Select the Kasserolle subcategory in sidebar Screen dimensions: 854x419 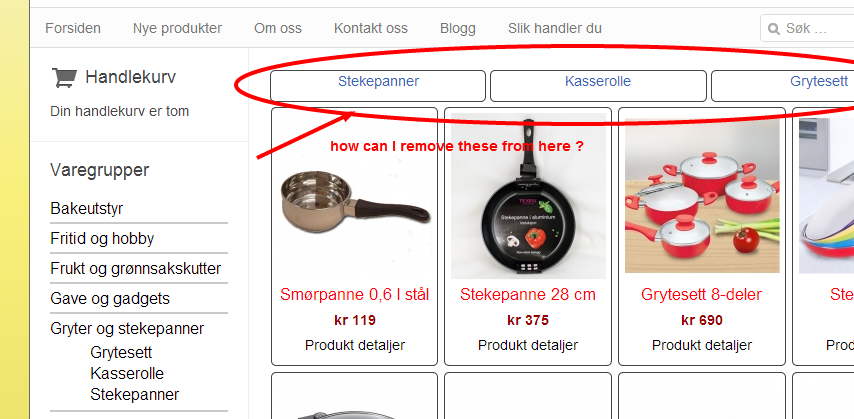[x=127, y=374]
